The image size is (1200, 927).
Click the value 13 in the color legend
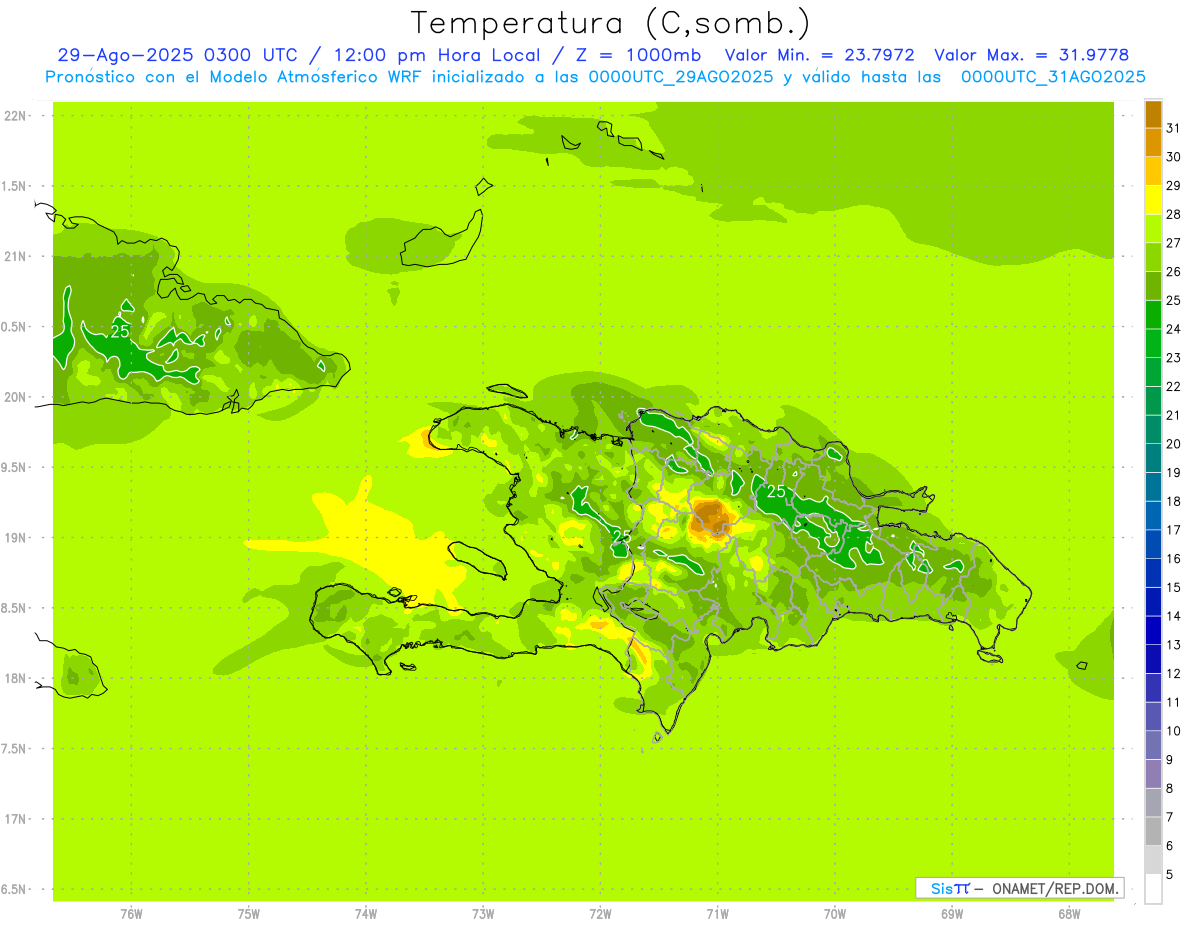[1173, 644]
